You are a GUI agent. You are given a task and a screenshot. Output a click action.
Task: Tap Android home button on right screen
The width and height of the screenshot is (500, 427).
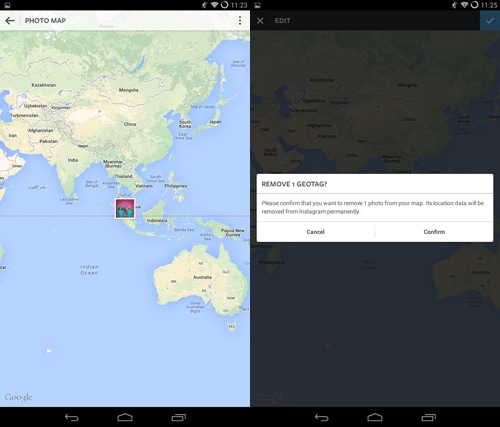[x=375, y=417]
